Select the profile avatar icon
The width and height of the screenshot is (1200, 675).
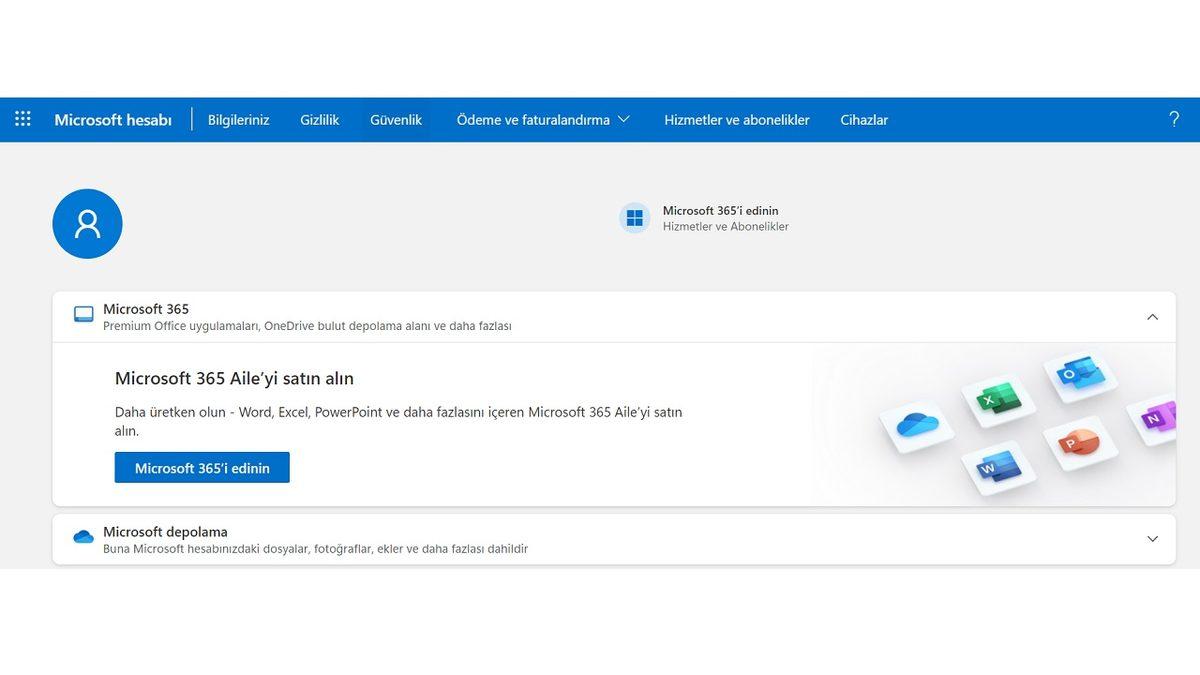pyautogui.click(x=87, y=223)
